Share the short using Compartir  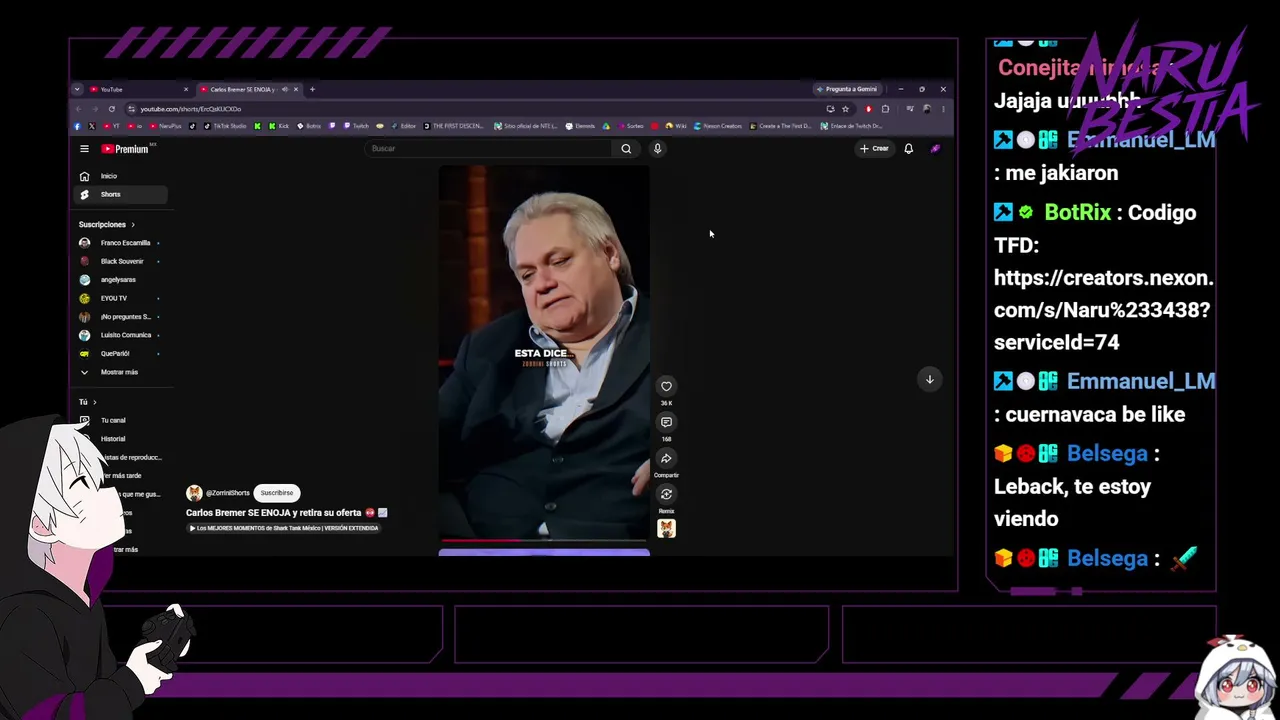tap(666, 458)
